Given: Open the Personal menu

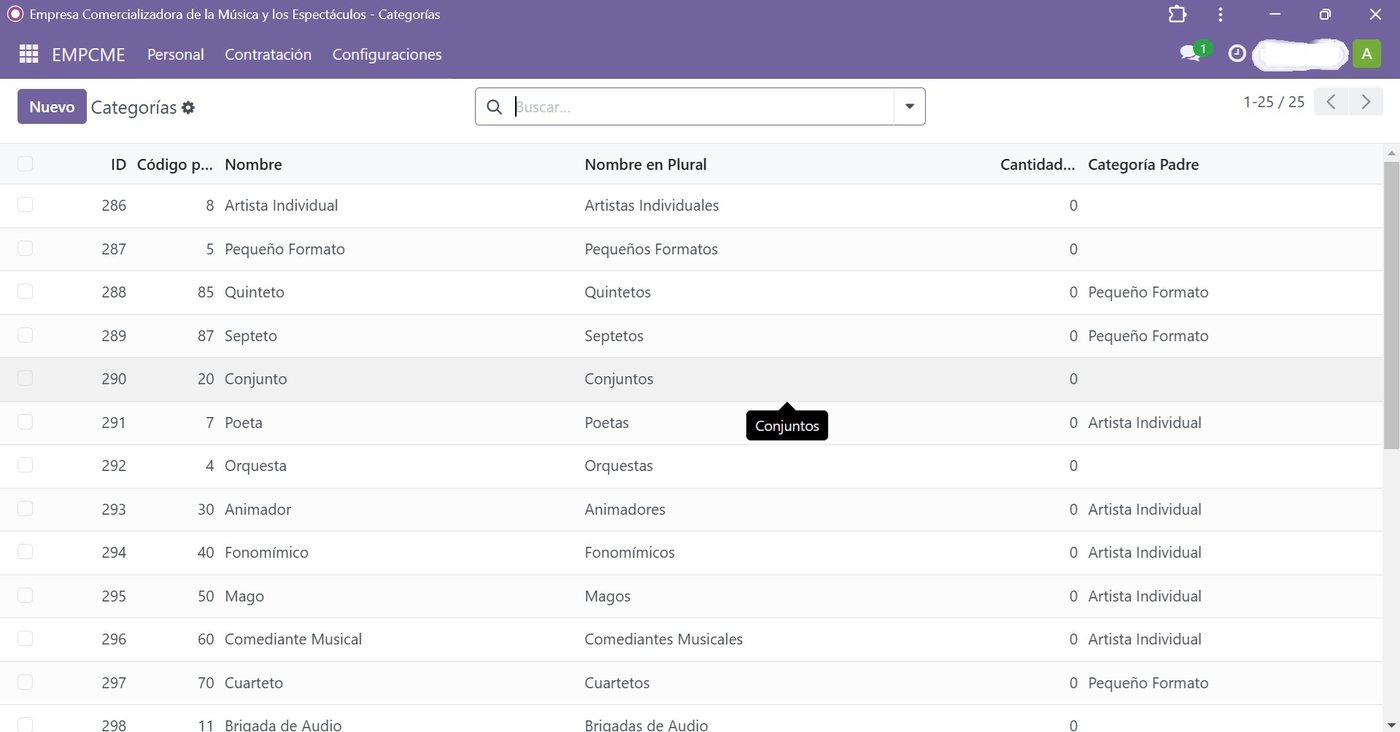Looking at the screenshot, I should 175,54.
